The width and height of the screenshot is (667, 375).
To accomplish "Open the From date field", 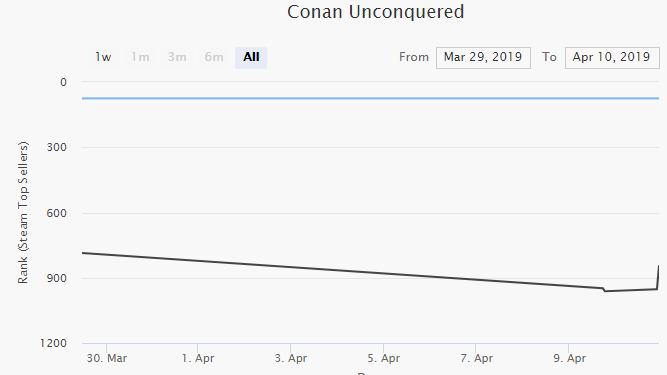I will pyautogui.click(x=483, y=57).
